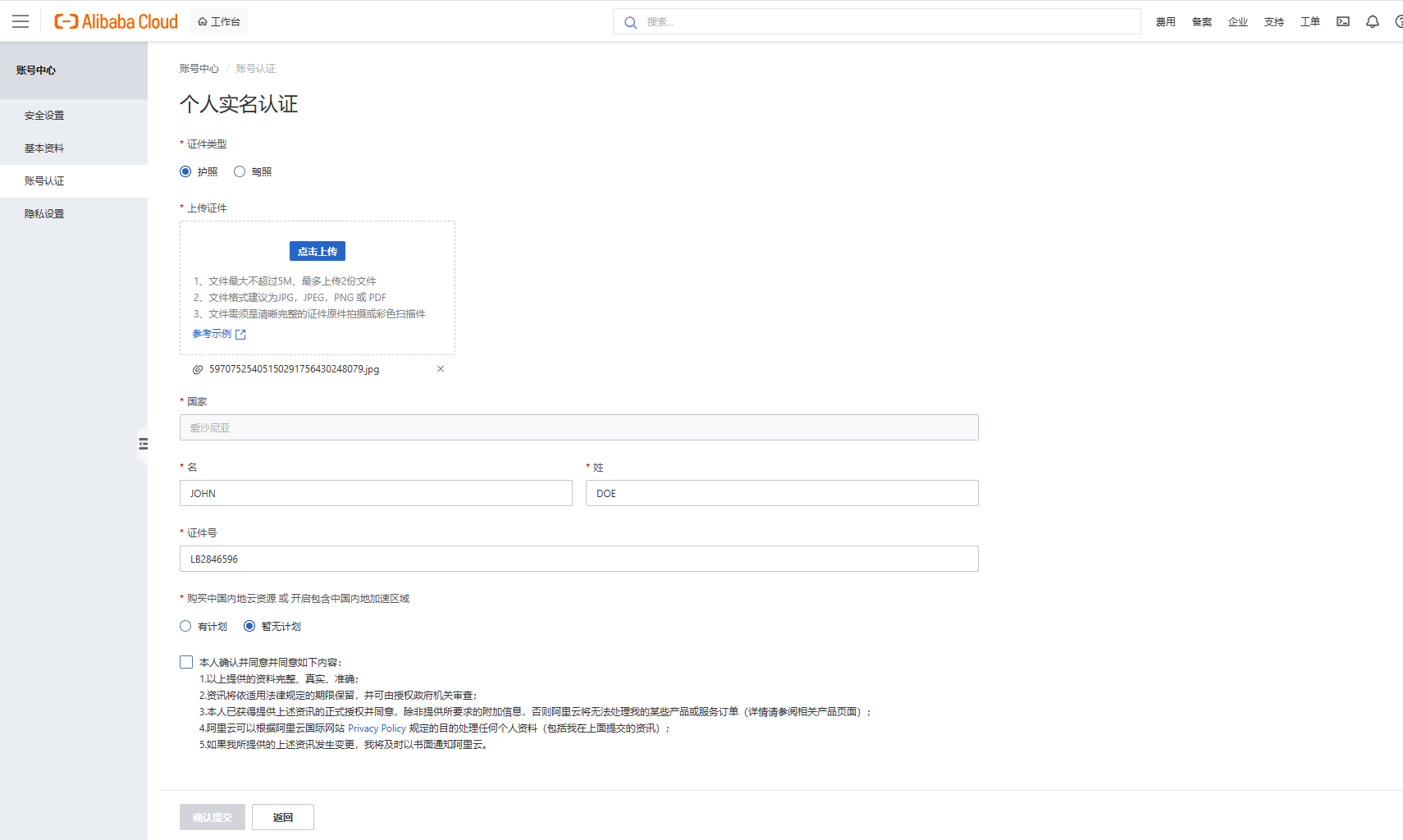This screenshot has height=840, width=1403.
Task: Switch to 隐私设置 in sidebar
Action: (x=44, y=212)
